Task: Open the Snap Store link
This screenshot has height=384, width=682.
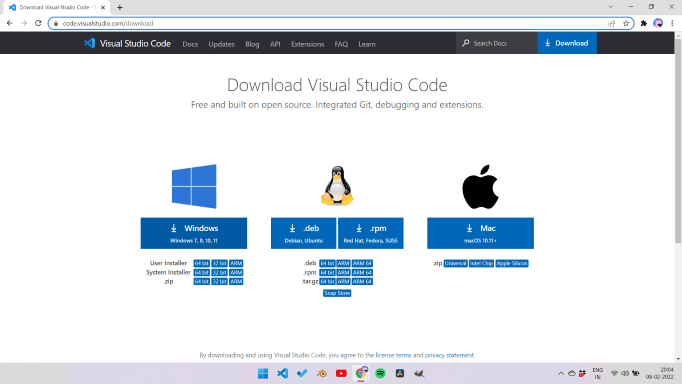Action: [337, 293]
